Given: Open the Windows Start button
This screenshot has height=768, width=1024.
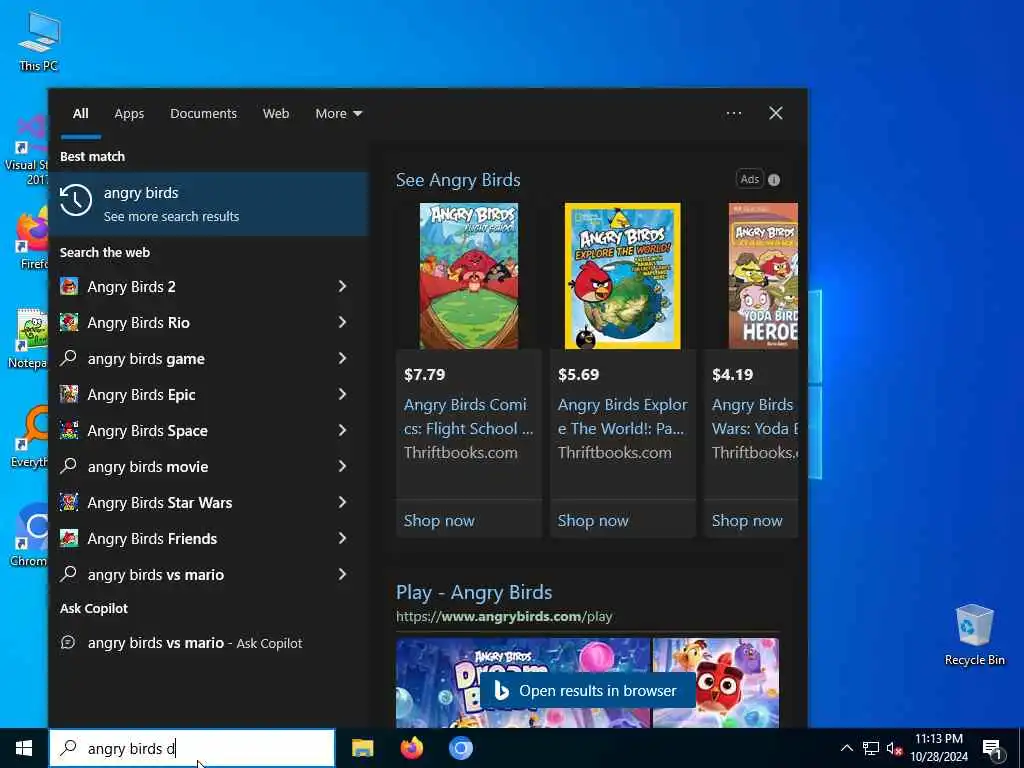Looking at the screenshot, I should click(x=24, y=748).
